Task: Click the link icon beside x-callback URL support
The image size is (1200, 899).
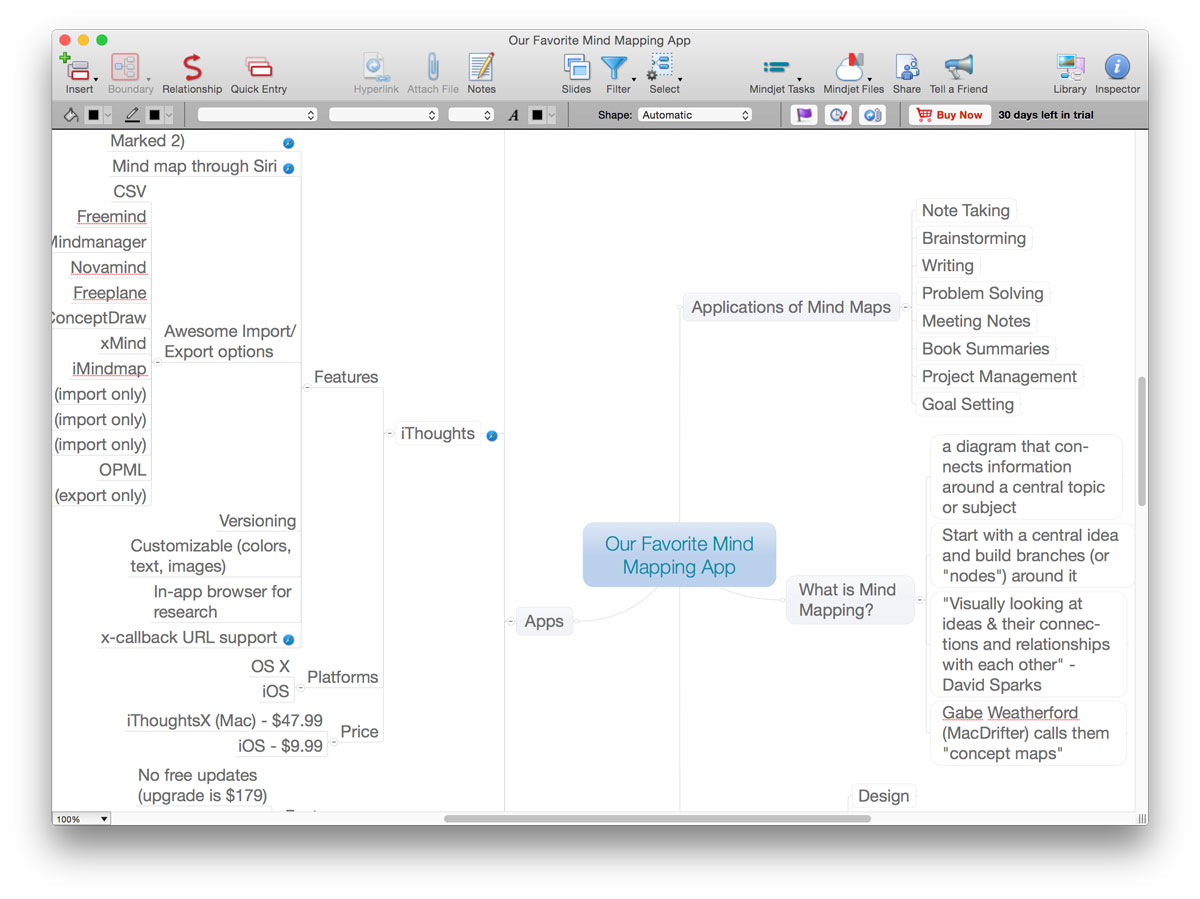Action: pyautogui.click(x=288, y=639)
